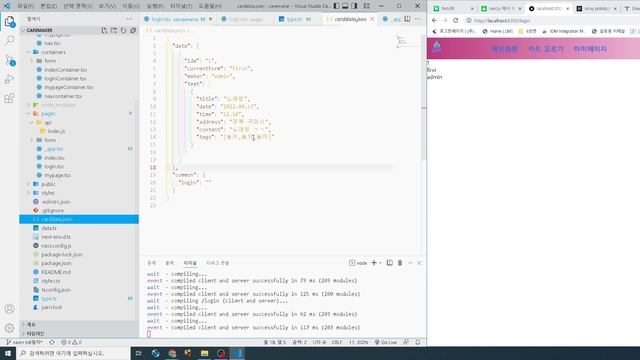Click CRLF line ending in status bar

coord(337,342)
